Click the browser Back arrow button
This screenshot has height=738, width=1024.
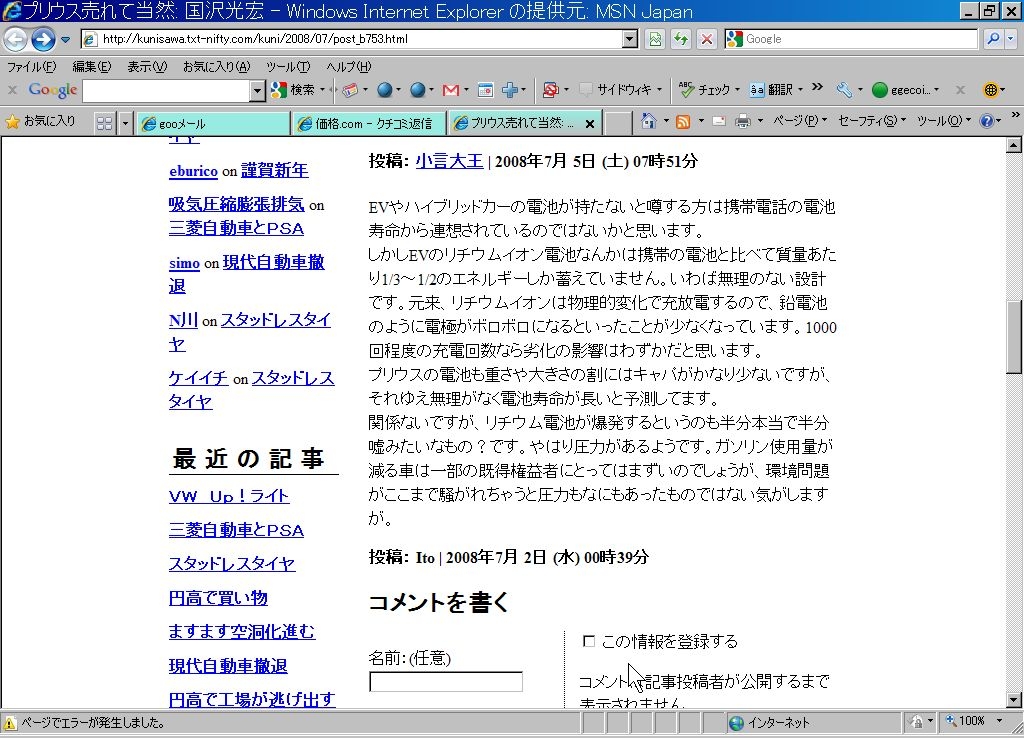[x=16, y=39]
